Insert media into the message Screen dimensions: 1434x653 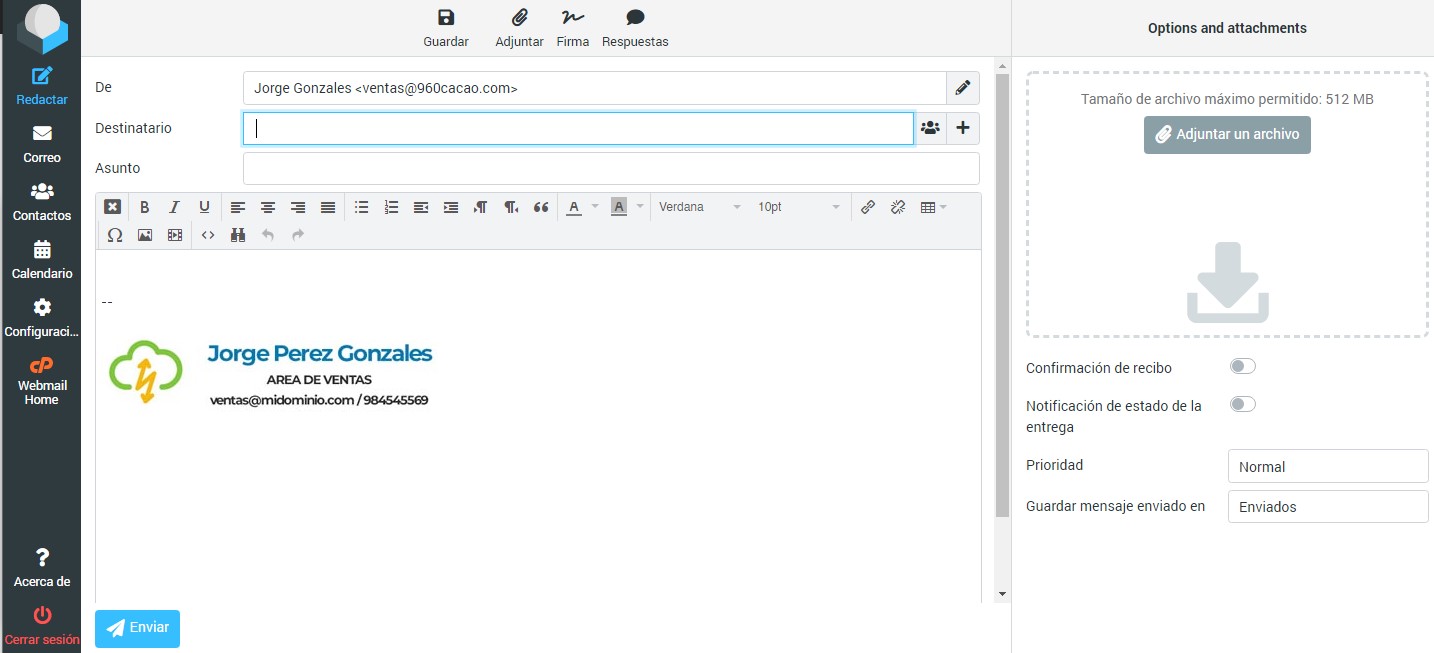175,235
